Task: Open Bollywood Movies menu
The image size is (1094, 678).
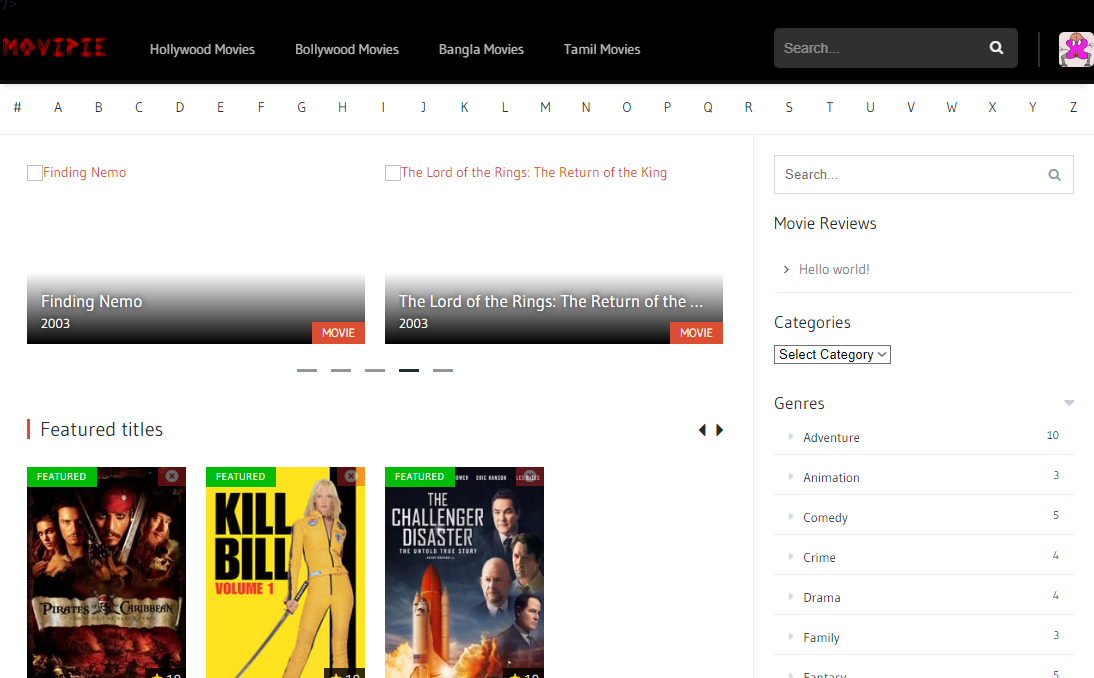Action: [x=347, y=50]
